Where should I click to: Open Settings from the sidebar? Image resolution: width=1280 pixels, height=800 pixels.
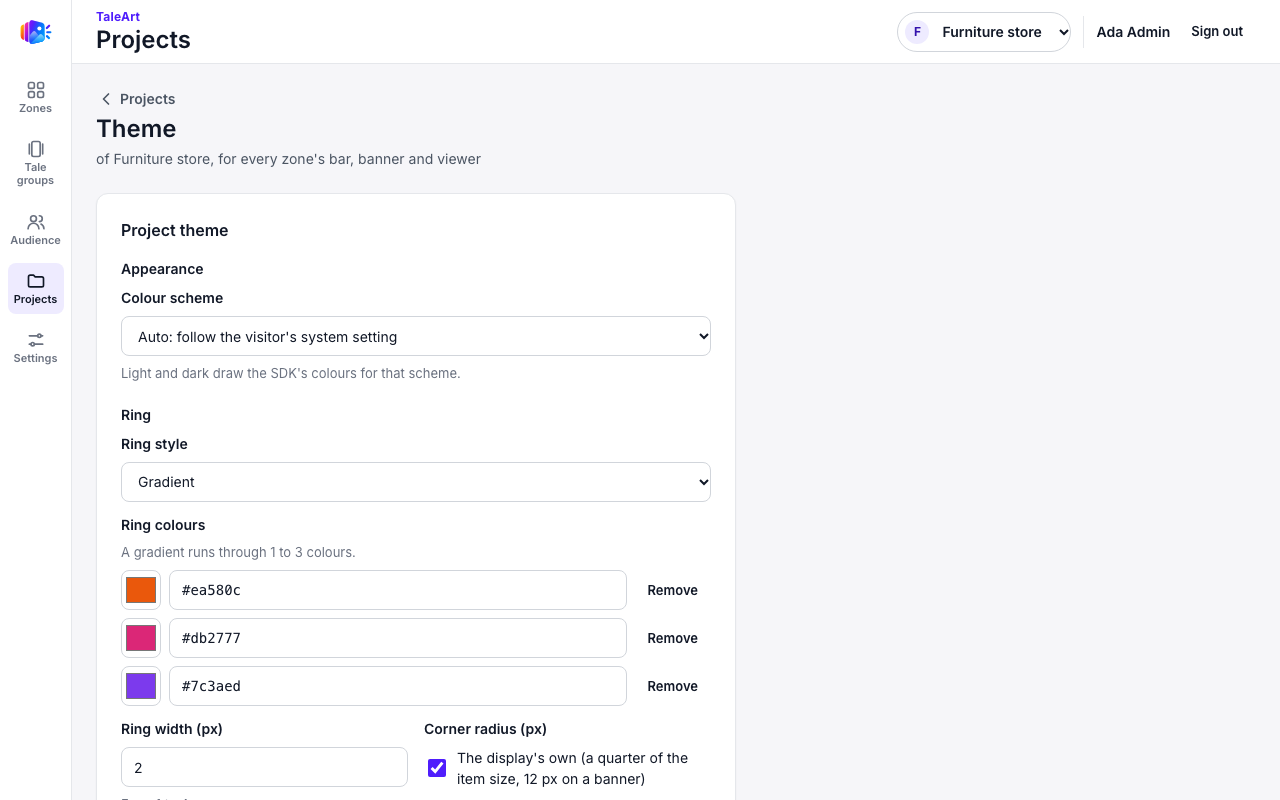coord(36,348)
